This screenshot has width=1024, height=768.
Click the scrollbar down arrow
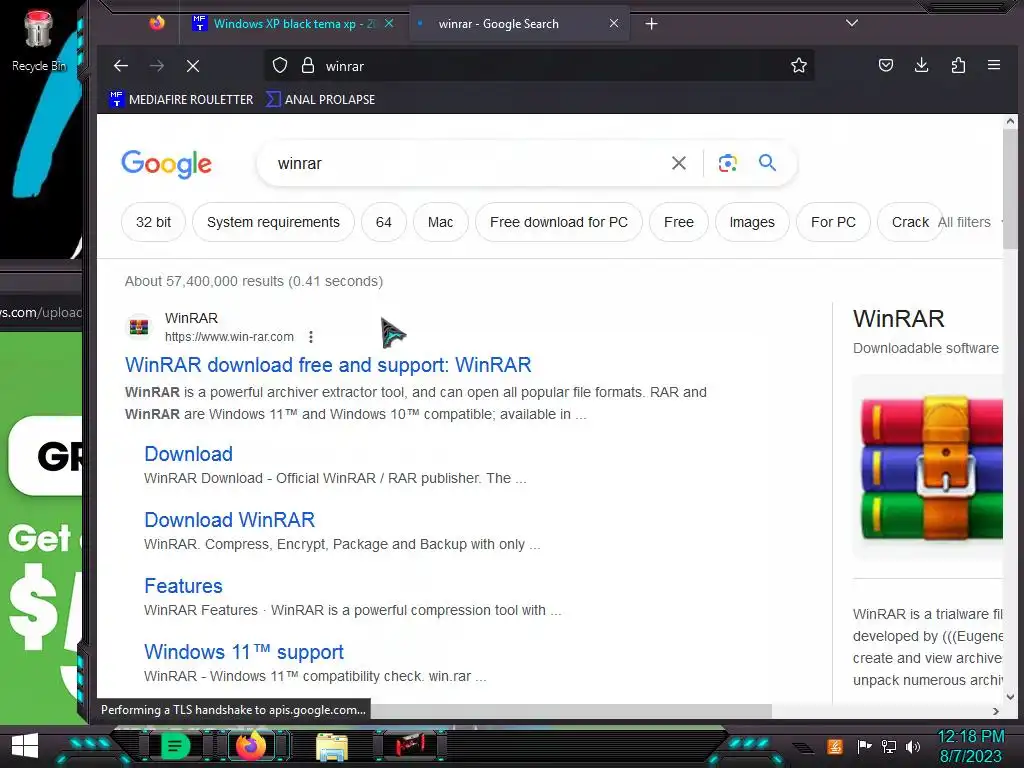coord(1010,697)
